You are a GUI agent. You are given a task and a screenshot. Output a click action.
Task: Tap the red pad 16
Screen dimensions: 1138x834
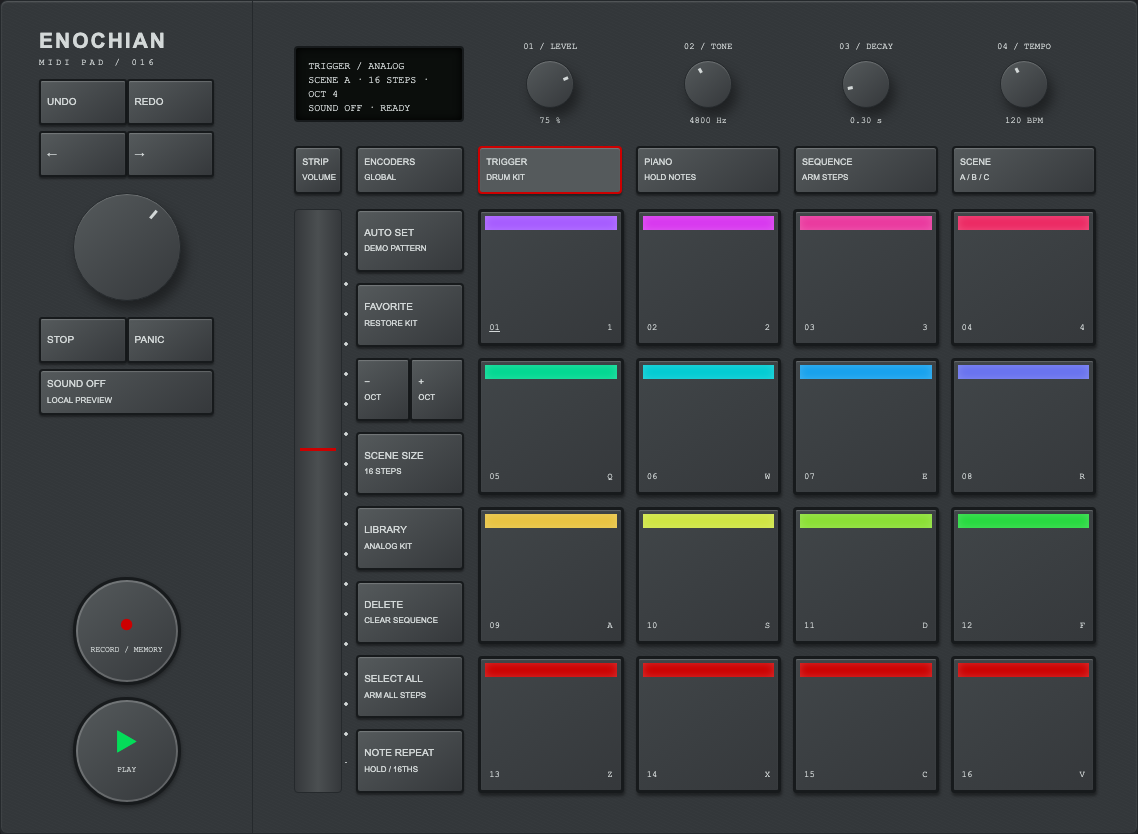click(1023, 724)
